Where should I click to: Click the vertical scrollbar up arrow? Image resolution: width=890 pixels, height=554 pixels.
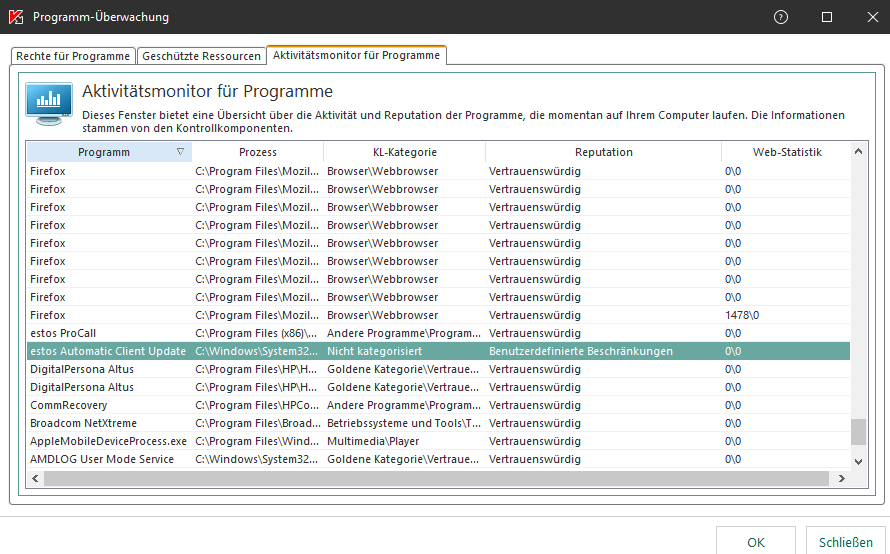coord(859,152)
